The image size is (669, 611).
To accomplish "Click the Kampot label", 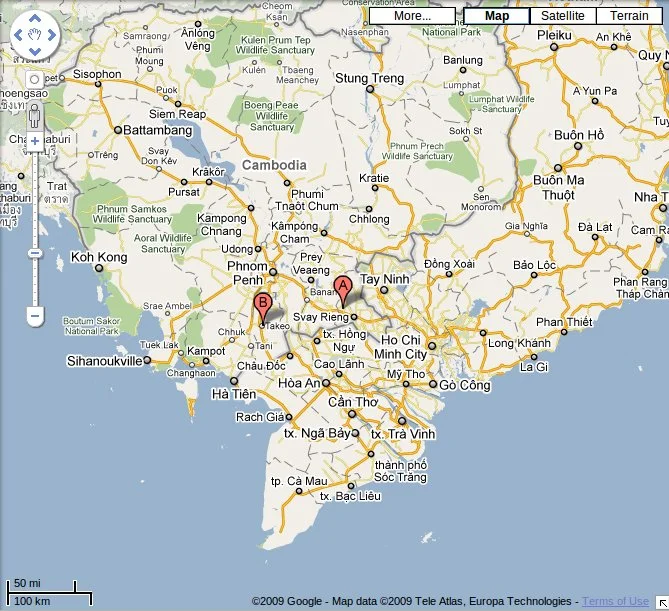I will click(206, 351).
